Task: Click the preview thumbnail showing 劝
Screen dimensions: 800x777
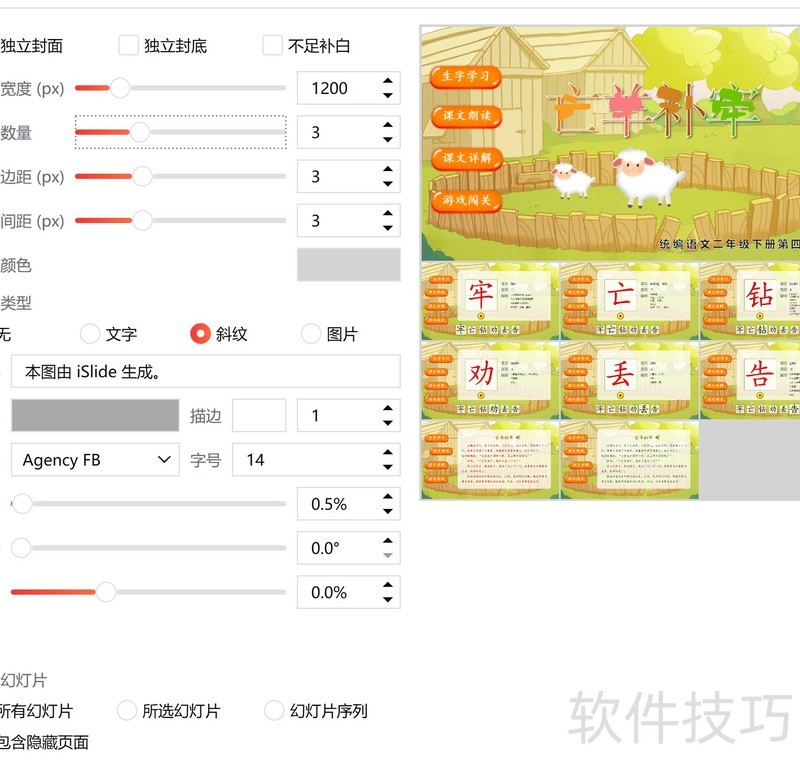Action: click(x=490, y=380)
